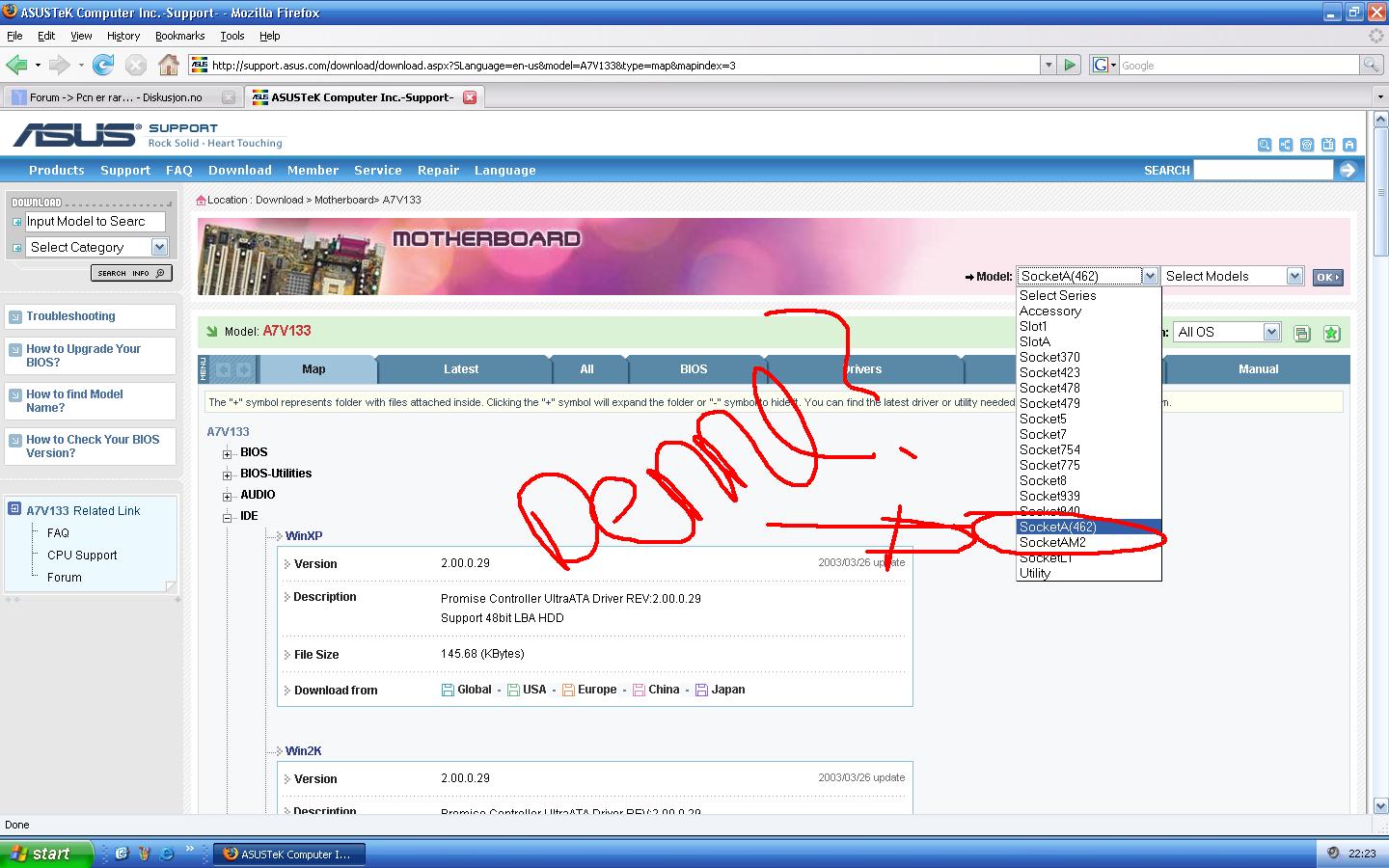
Task: Click the Firefox Forward arrow button
Action: 59,65
